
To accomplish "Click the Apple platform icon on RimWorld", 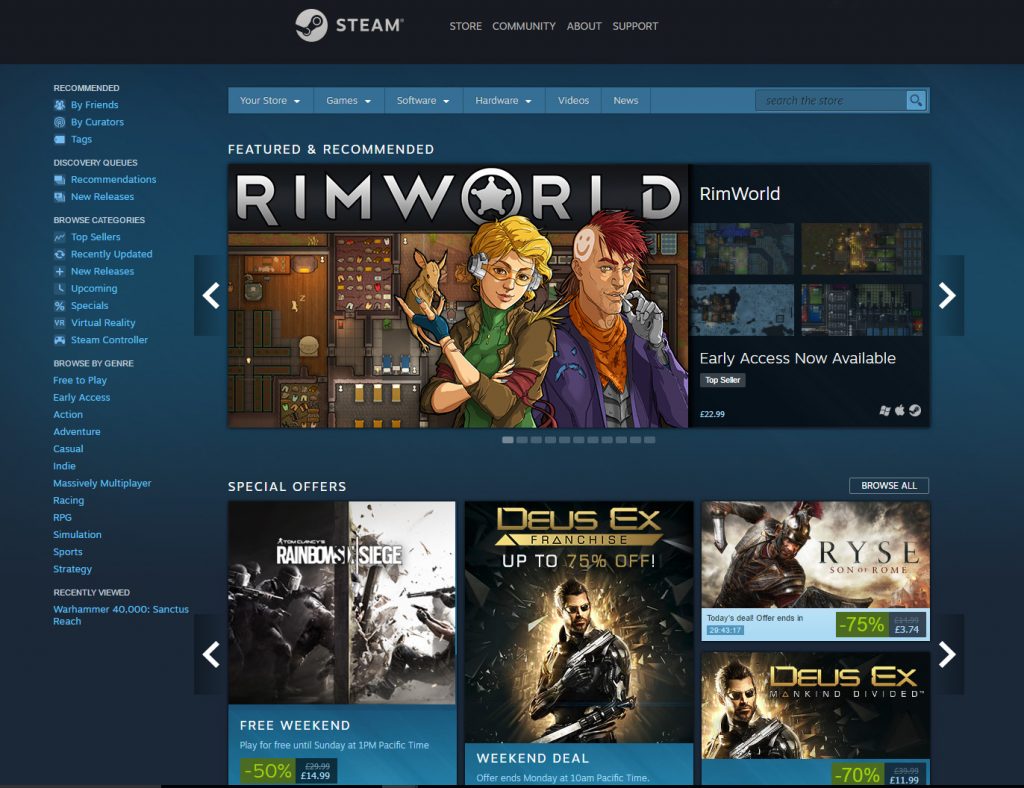I will pos(900,410).
